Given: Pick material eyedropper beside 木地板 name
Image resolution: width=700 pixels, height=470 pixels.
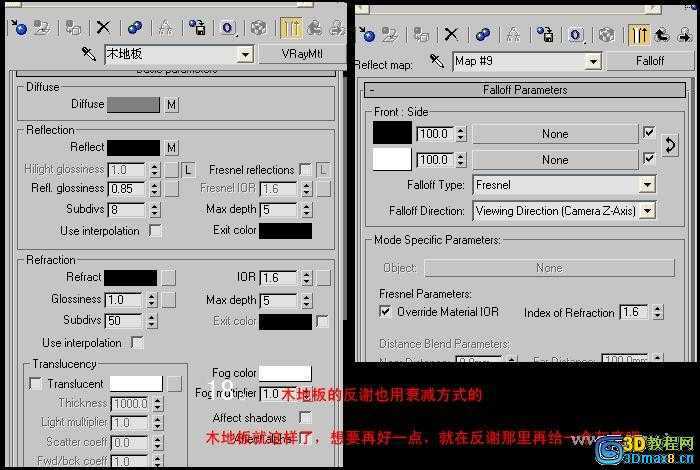Looking at the screenshot, I should tap(88, 54).
